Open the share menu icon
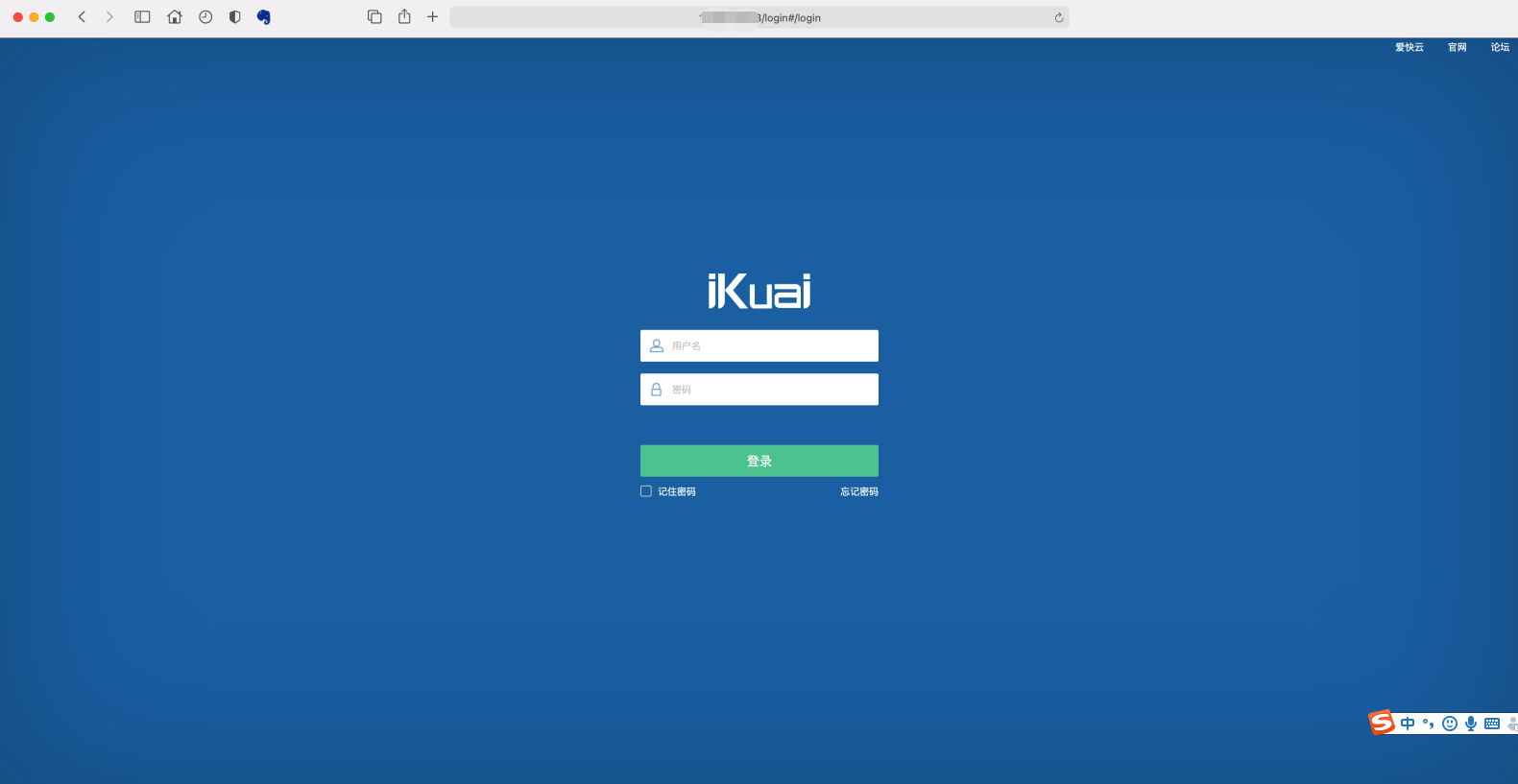Screen dimensions: 1518x784 (404, 16)
